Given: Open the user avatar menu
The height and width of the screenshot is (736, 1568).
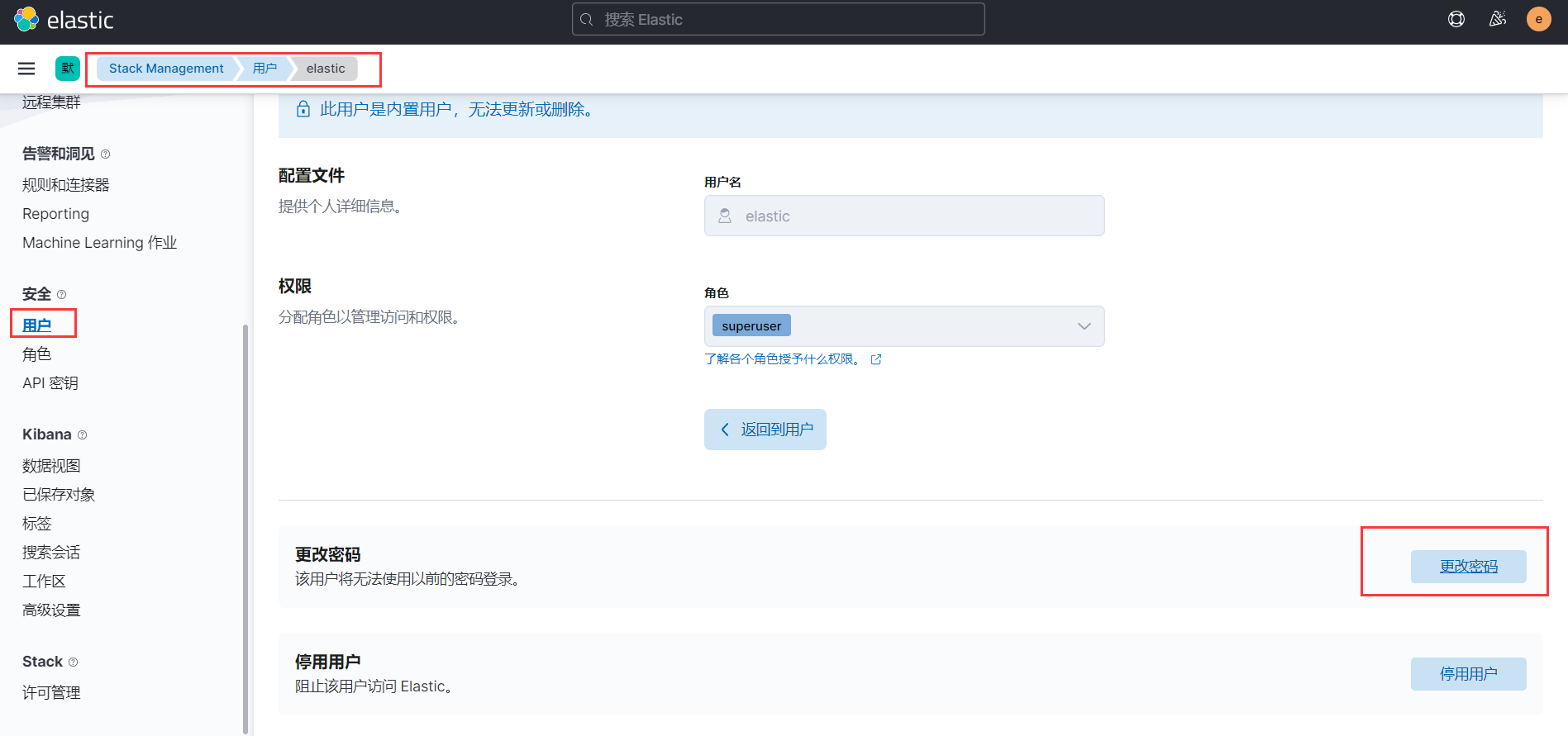Looking at the screenshot, I should 1538,19.
